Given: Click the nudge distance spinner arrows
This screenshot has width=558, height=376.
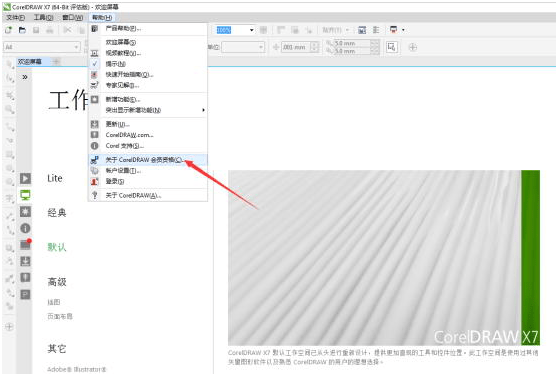Looking at the screenshot, I should coord(315,47).
